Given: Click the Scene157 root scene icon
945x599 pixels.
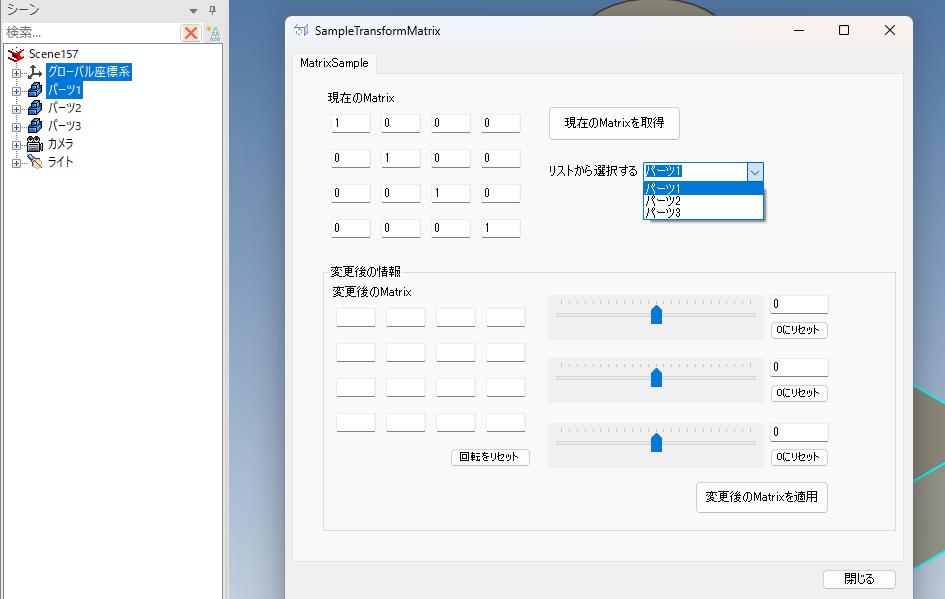Looking at the screenshot, I should click(x=16, y=54).
